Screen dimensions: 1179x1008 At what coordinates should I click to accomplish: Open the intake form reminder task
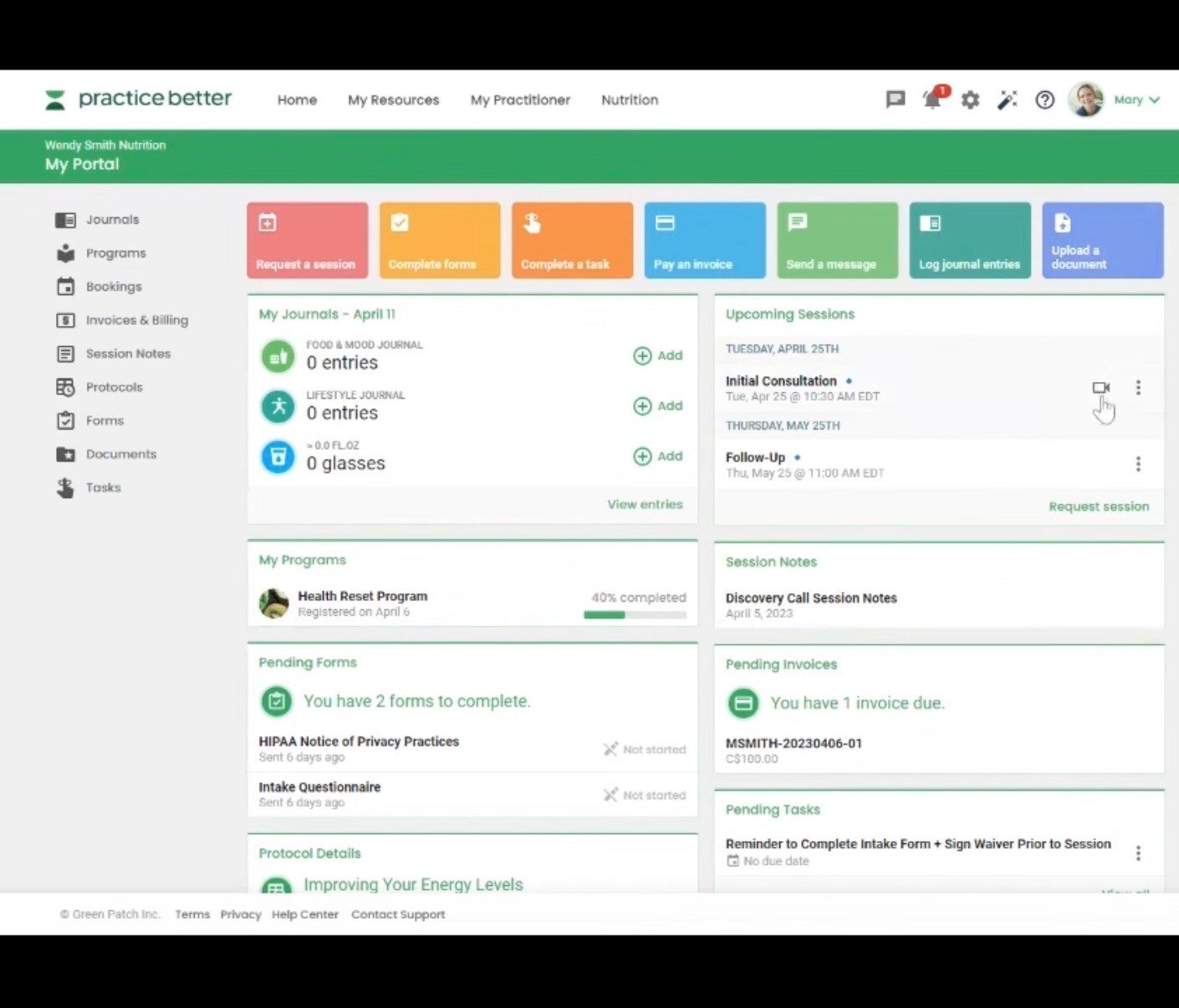[x=918, y=844]
